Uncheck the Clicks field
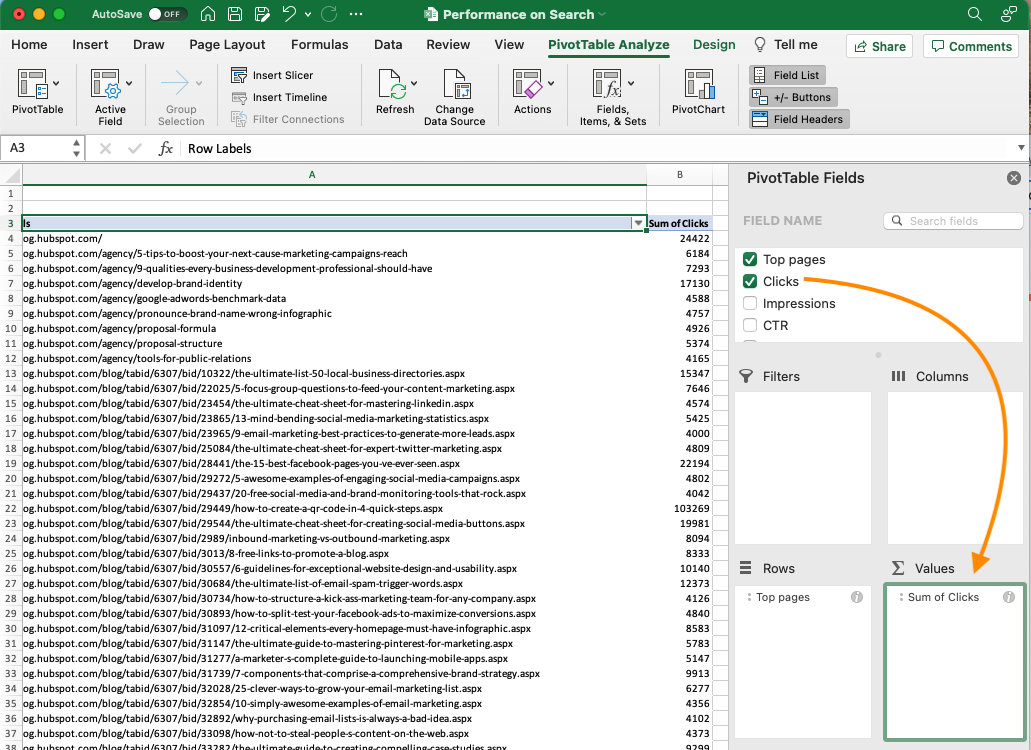Image resolution: width=1031 pixels, height=750 pixels. [x=749, y=281]
